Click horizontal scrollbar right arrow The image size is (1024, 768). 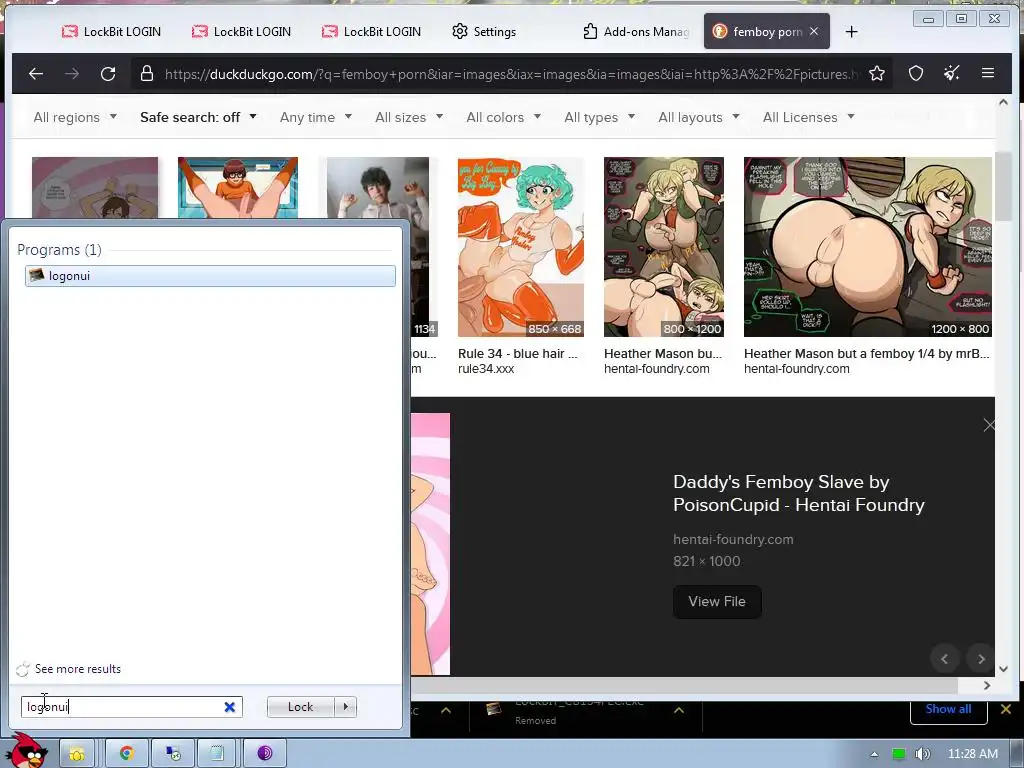[x=987, y=685]
